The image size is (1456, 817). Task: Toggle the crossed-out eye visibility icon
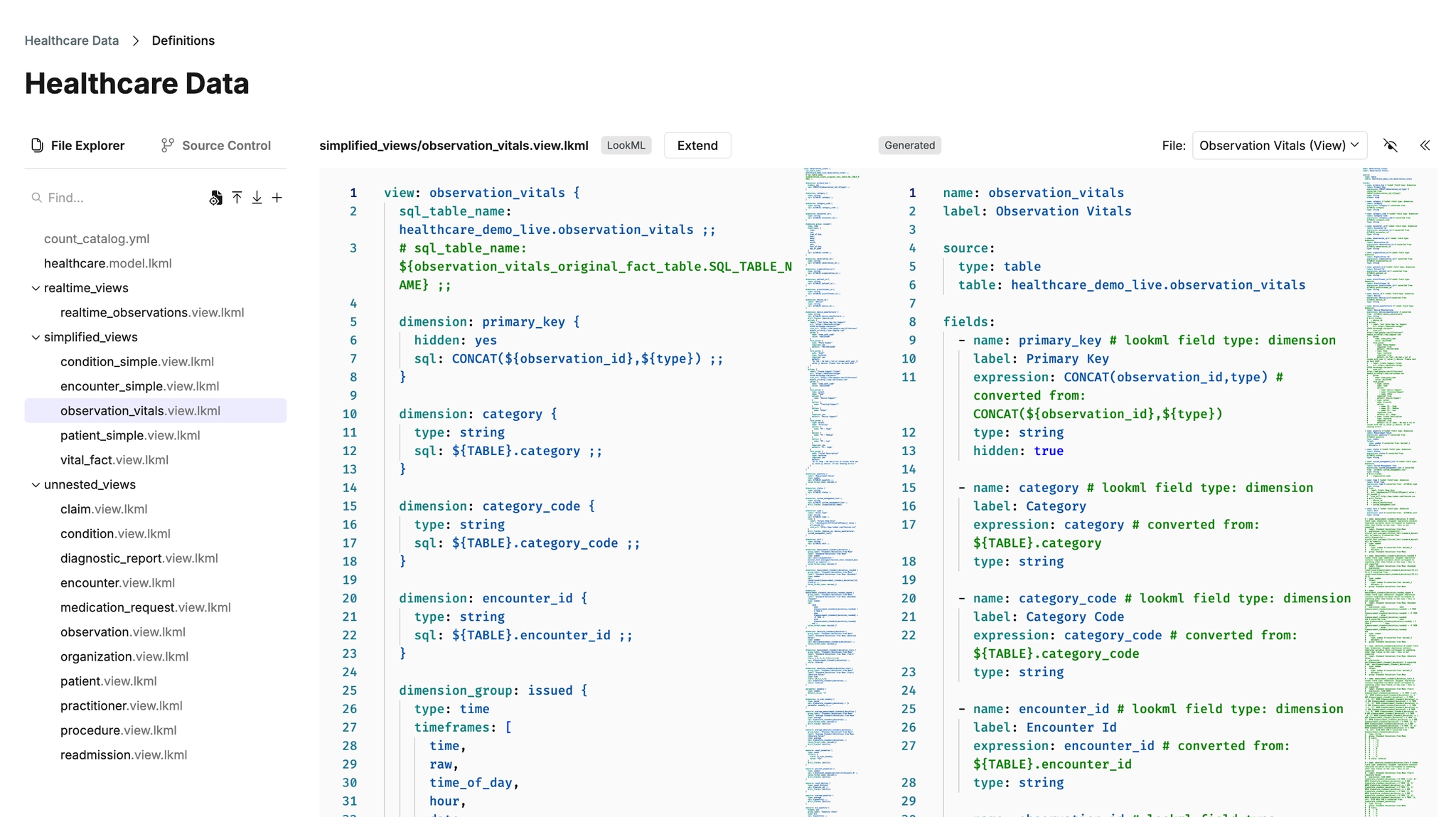pyautogui.click(x=1391, y=145)
